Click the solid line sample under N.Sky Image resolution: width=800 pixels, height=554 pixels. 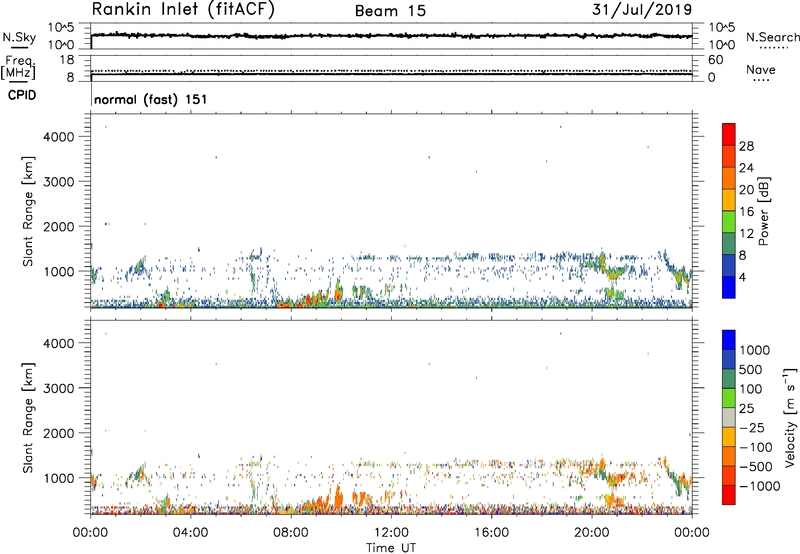coord(19,48)
